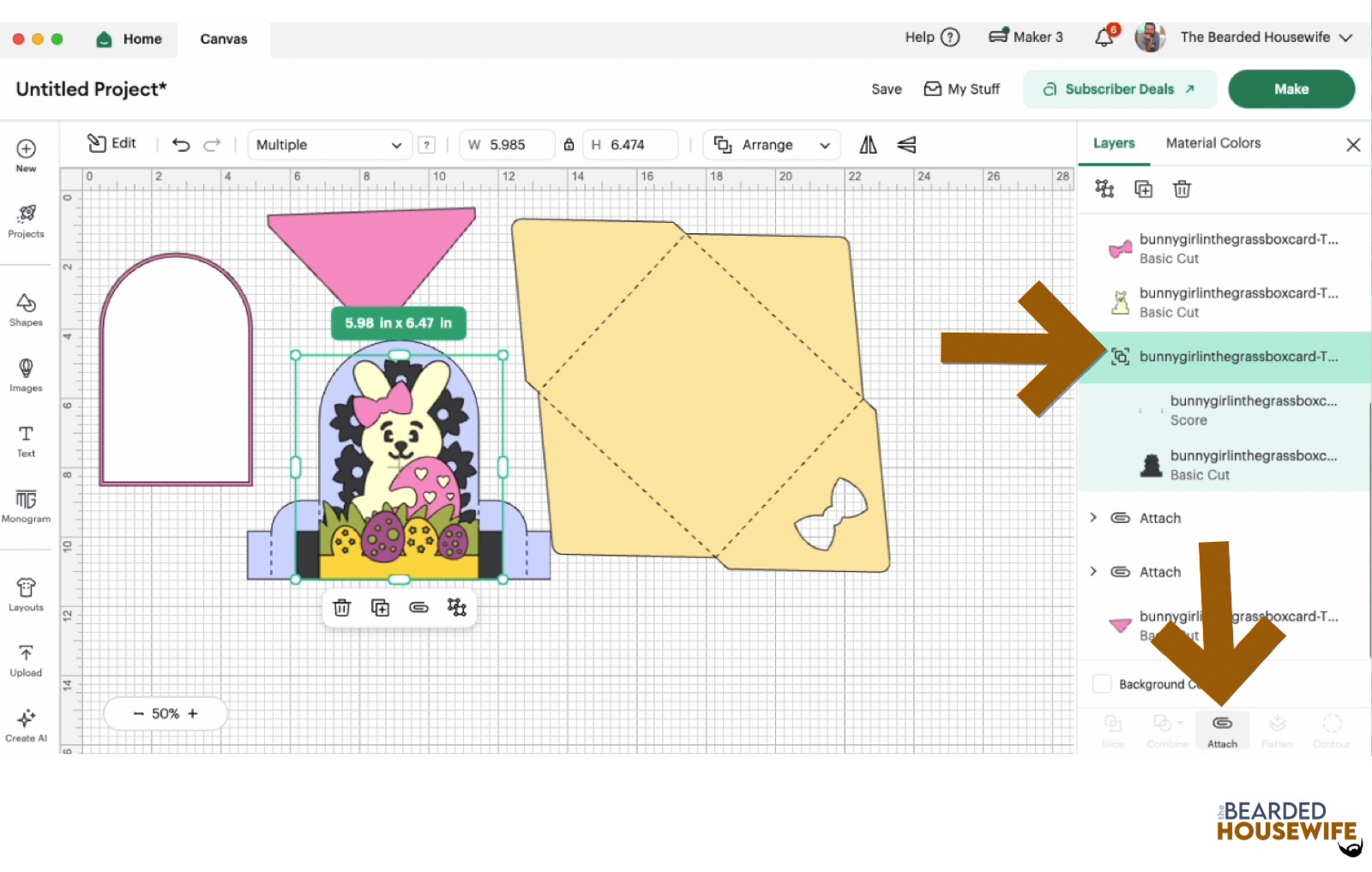Click the Save button
This screenshot has height=872, width=1372.
886,89
